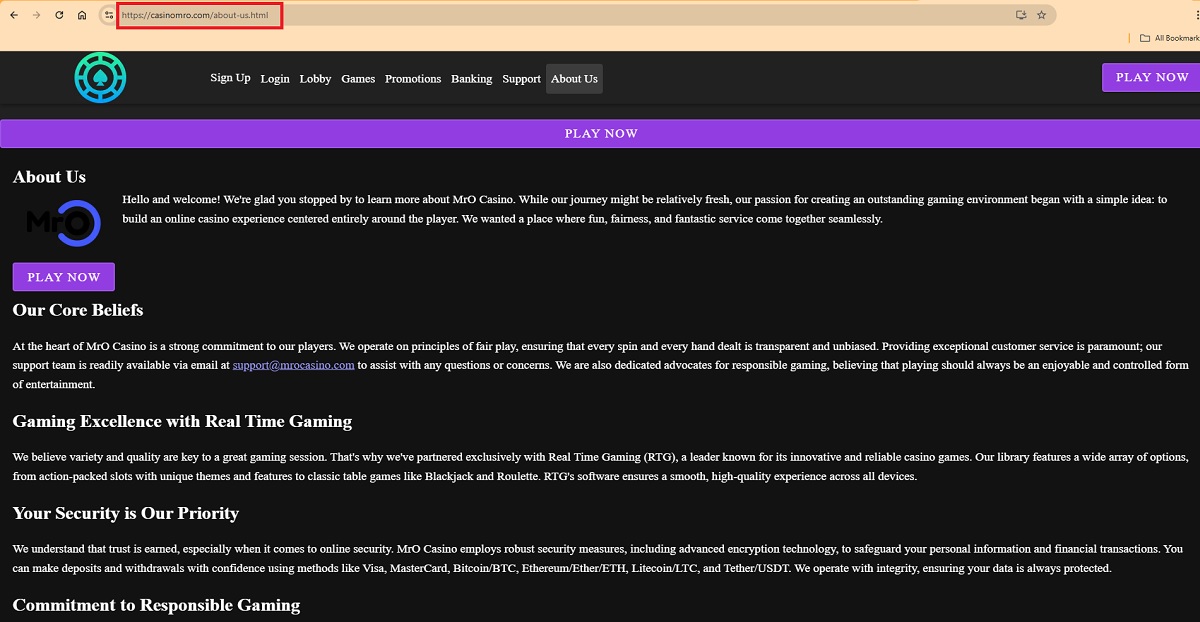This screenshot has height=622, width=1200.
Task: Click the browser back arrow
Action: click(14, 15)
